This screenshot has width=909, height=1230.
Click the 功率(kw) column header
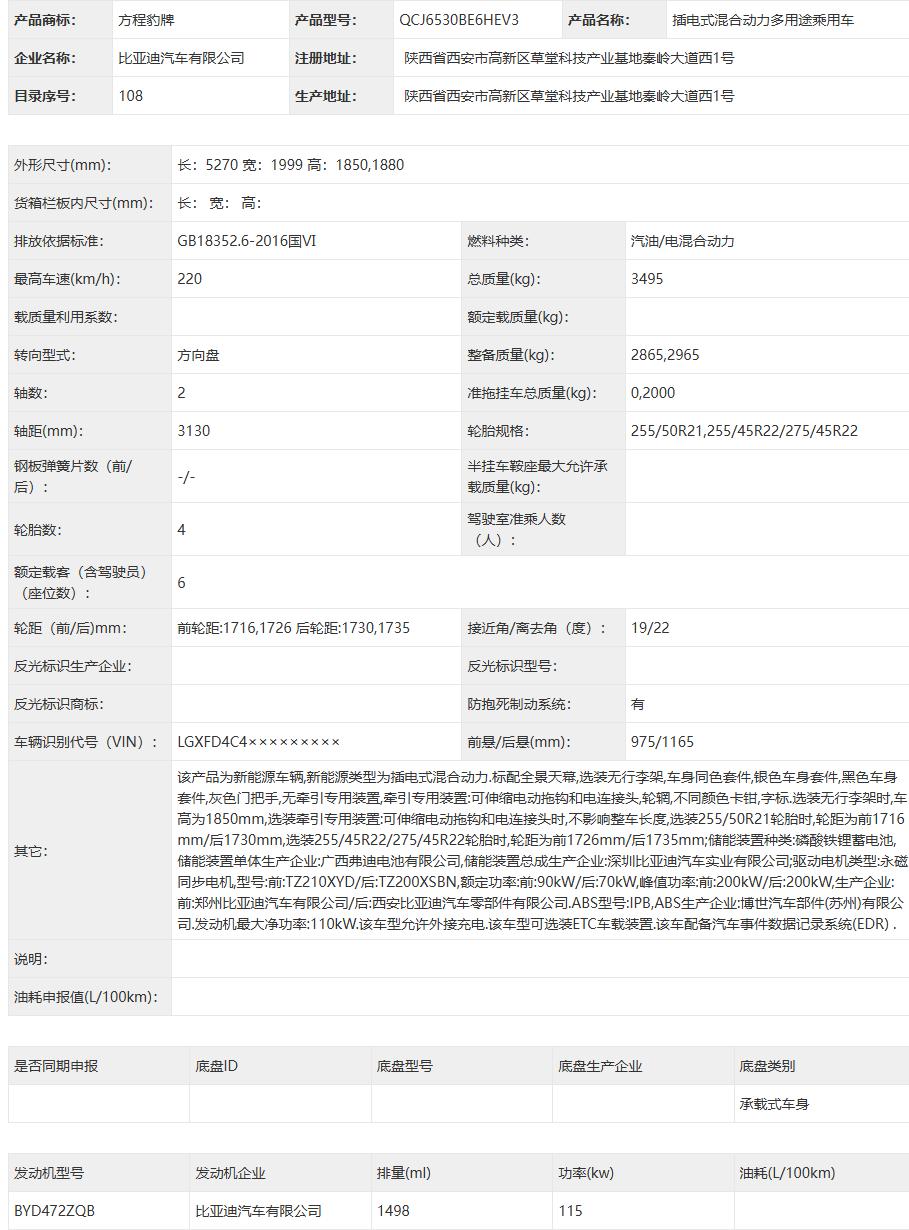[x=586, y=1173]
